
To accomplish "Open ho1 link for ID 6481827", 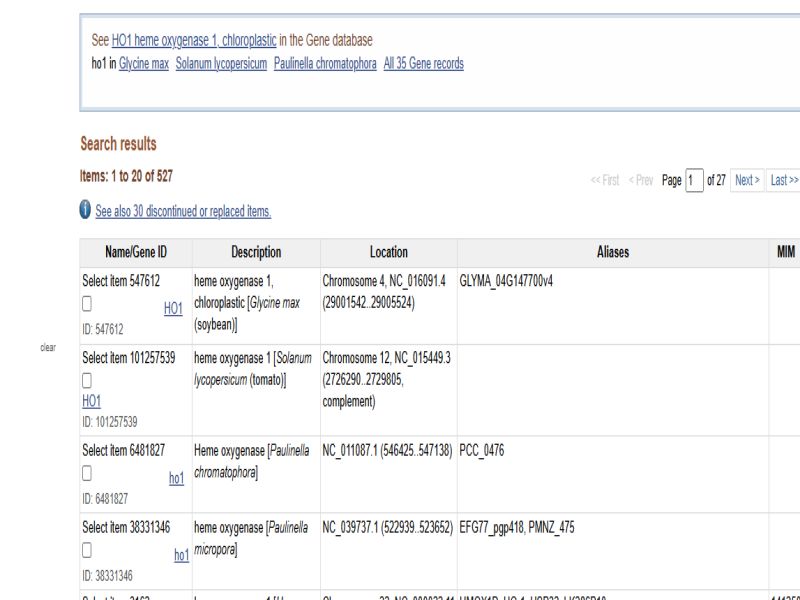I will click(x=176, y=479).
